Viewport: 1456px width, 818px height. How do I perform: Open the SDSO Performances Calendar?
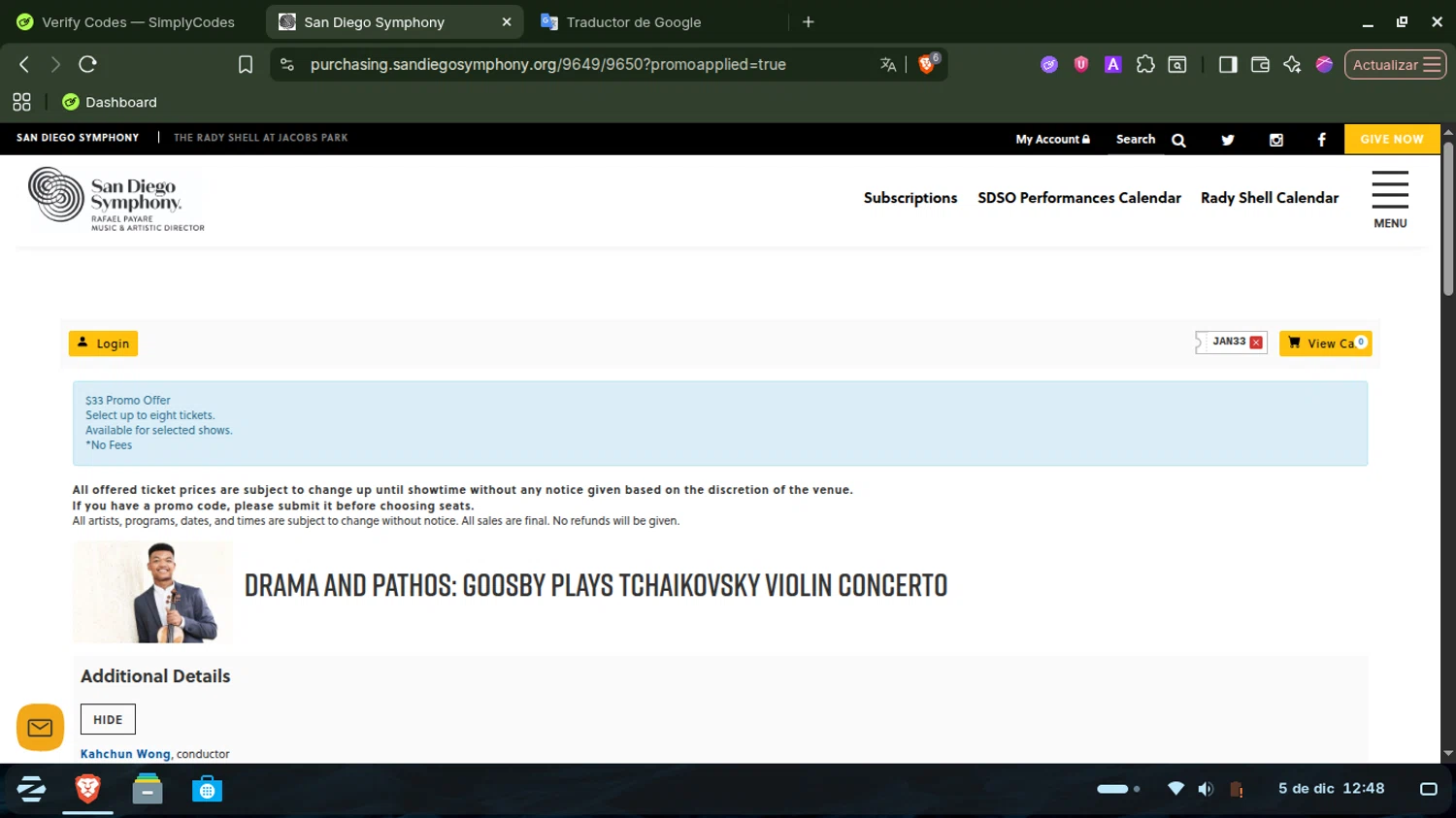(1079, 198)
